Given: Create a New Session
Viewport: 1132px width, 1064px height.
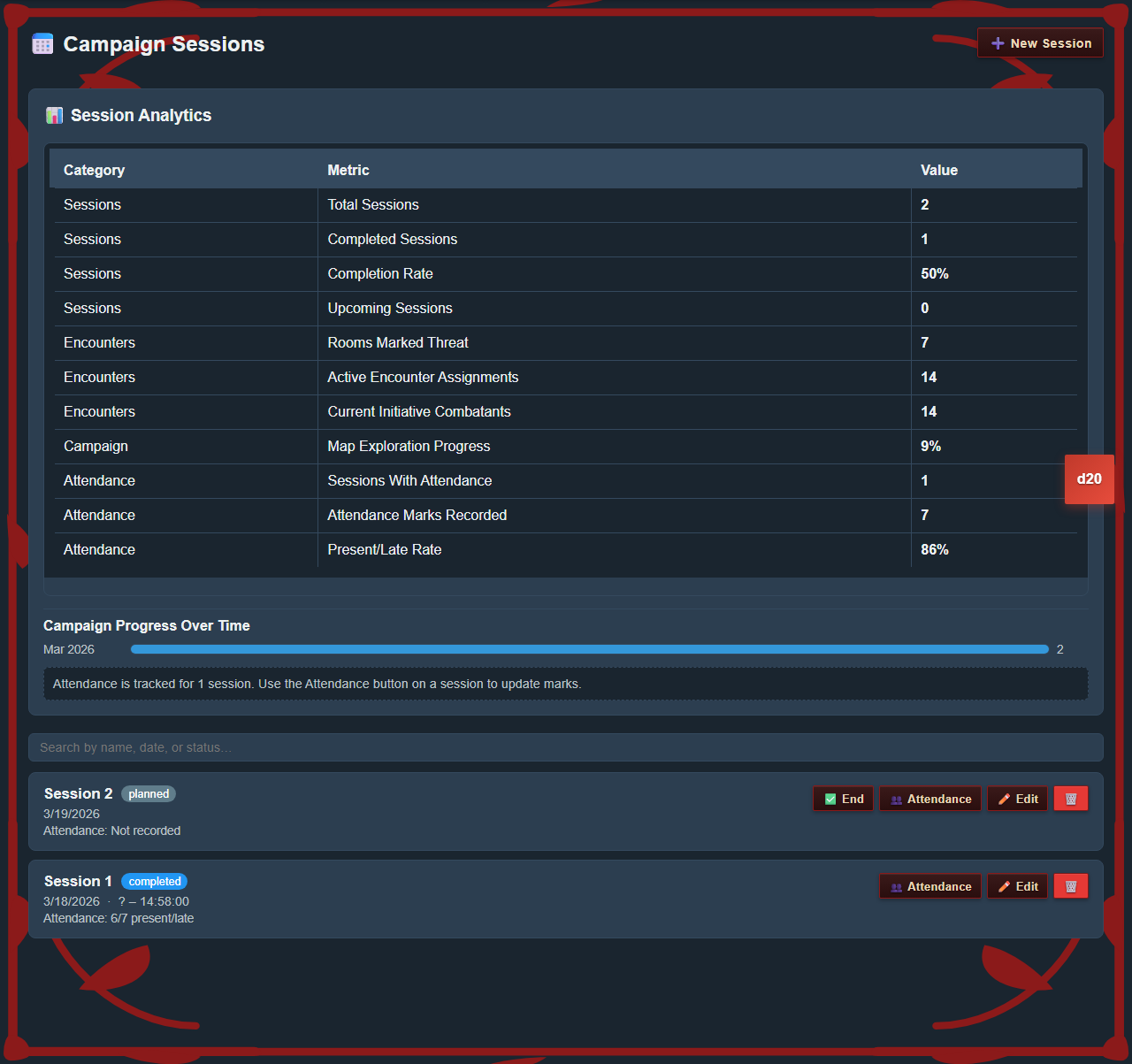Looking at the screenshot, I should 1040,42.
